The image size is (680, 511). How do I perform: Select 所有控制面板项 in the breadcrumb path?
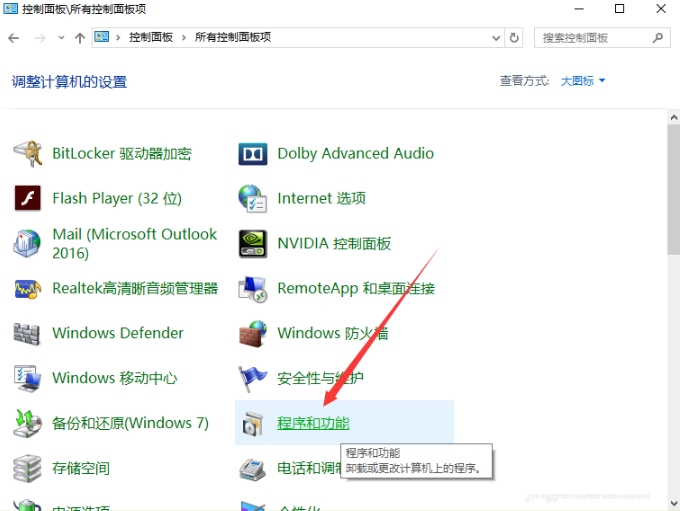coord(233,37)
